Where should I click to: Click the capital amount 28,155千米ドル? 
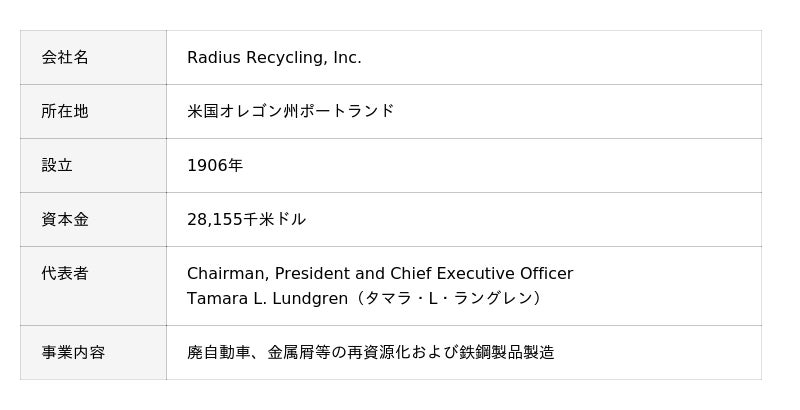click(246, 220)
